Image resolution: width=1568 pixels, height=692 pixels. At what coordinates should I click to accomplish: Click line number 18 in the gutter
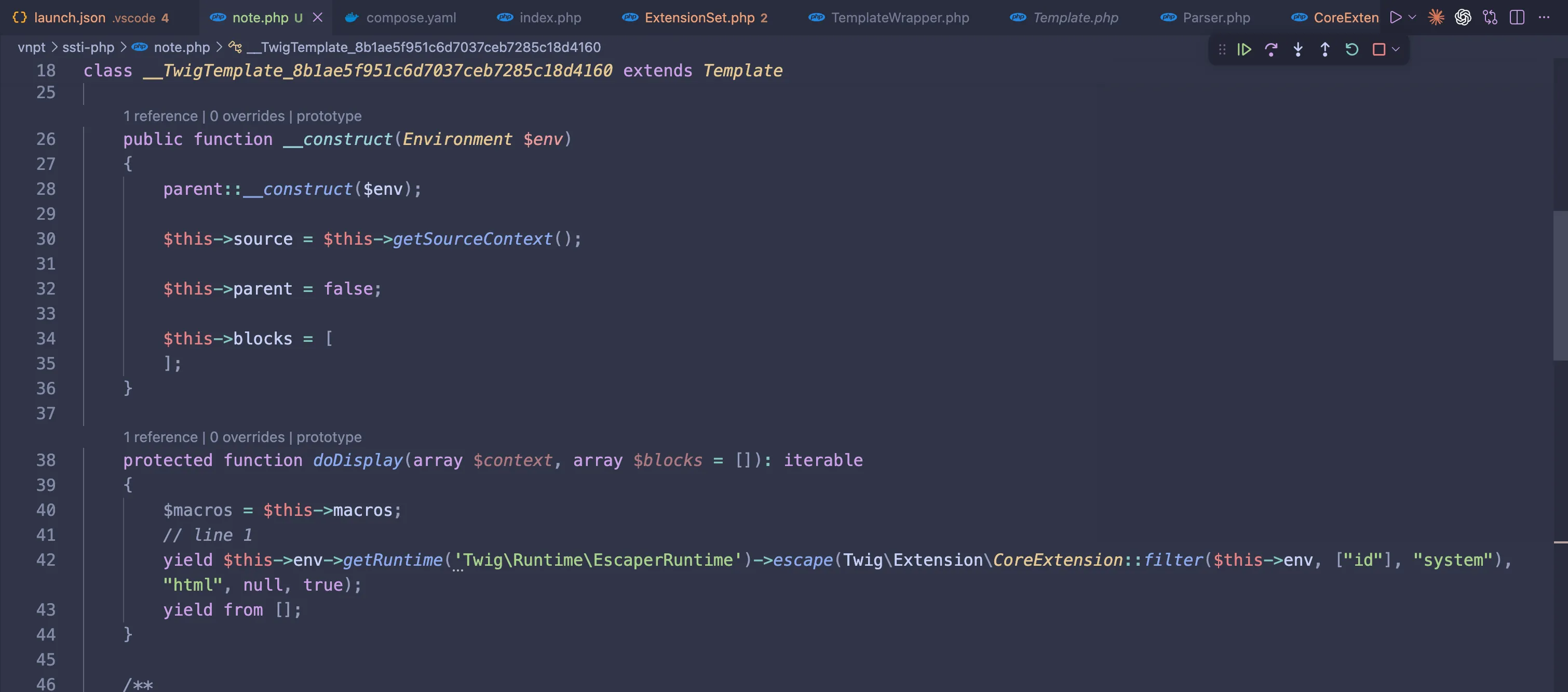[46, 71]
